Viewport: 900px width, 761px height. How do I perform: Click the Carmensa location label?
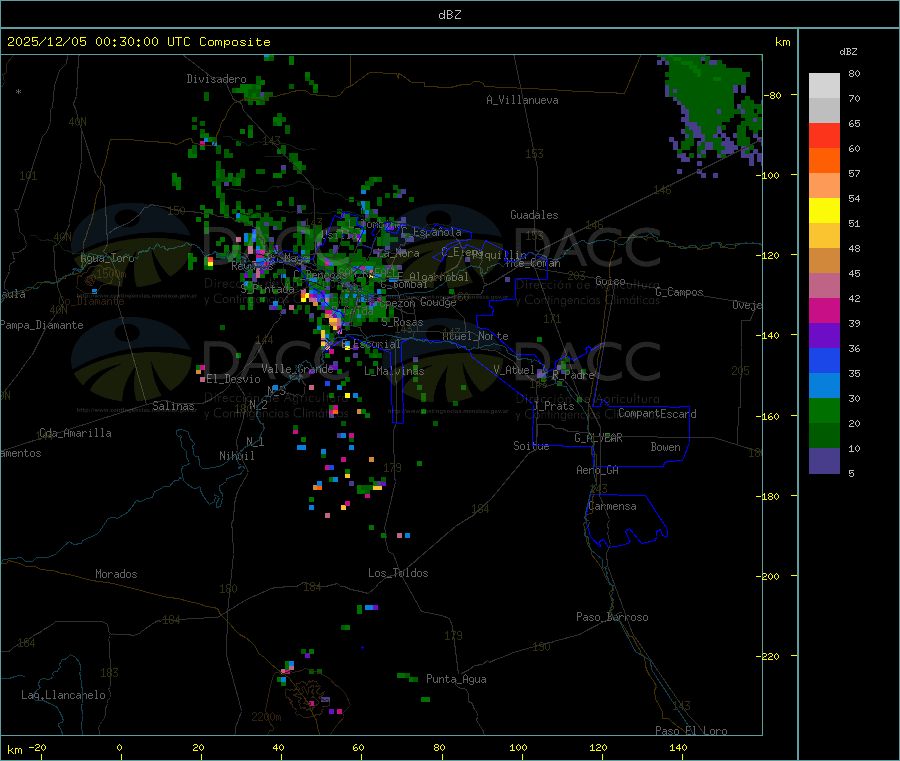[x=612, y=507]
